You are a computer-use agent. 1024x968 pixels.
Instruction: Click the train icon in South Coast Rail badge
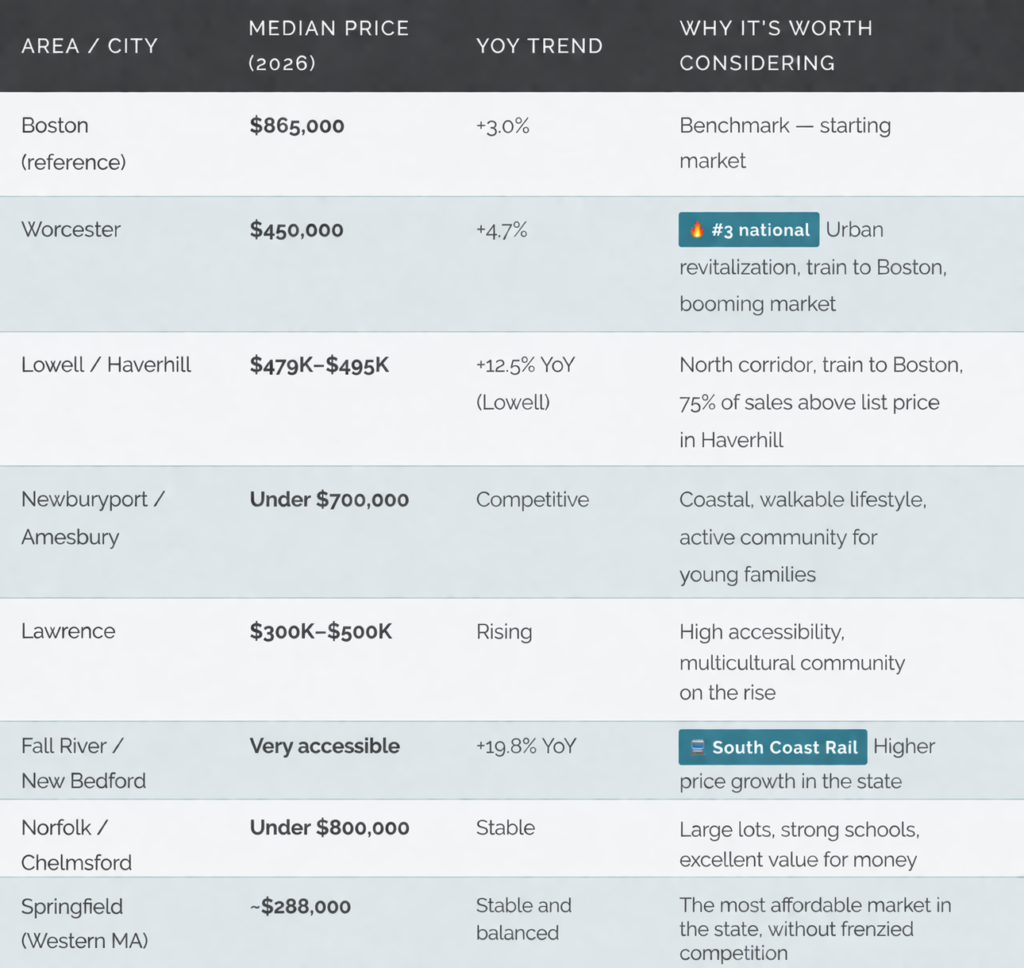point(697,747)
